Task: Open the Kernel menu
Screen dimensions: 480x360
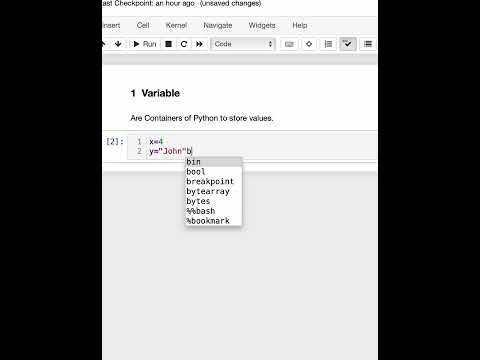Action: click(x=176, y=25)
